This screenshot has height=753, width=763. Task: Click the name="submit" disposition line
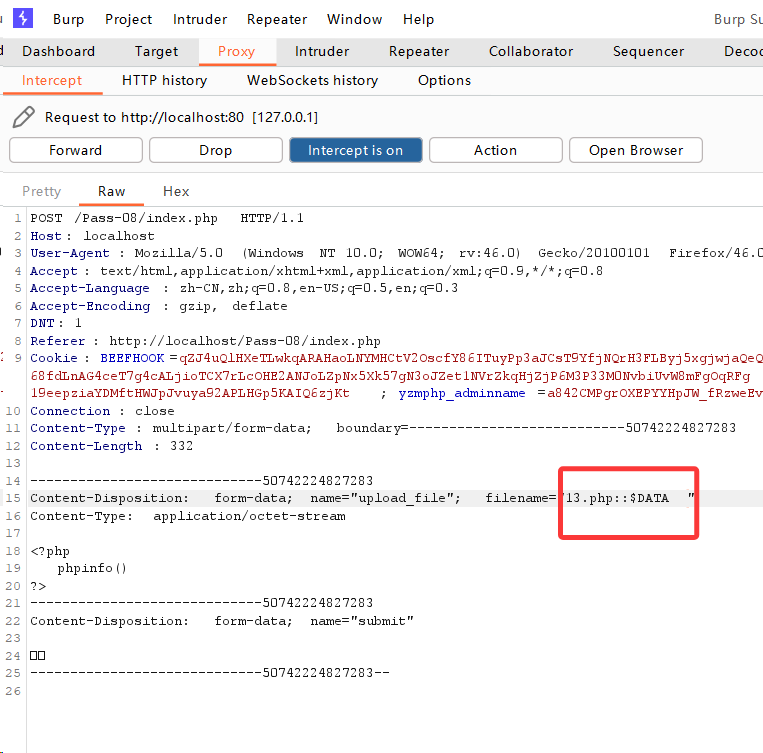pos(222,622)
